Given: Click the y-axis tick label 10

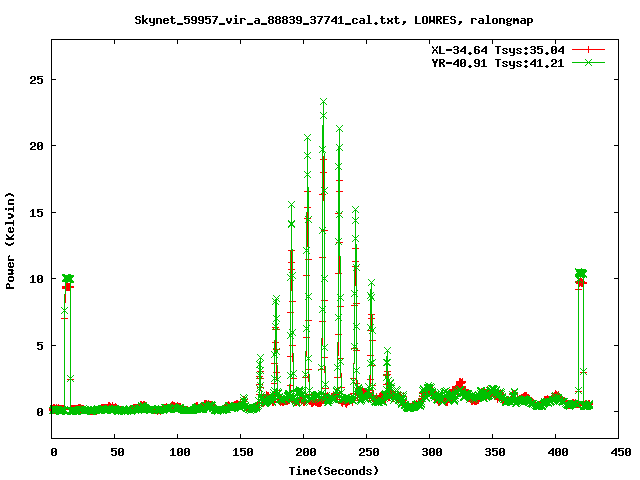Looking at the screenshot, I should click(36, 279).
